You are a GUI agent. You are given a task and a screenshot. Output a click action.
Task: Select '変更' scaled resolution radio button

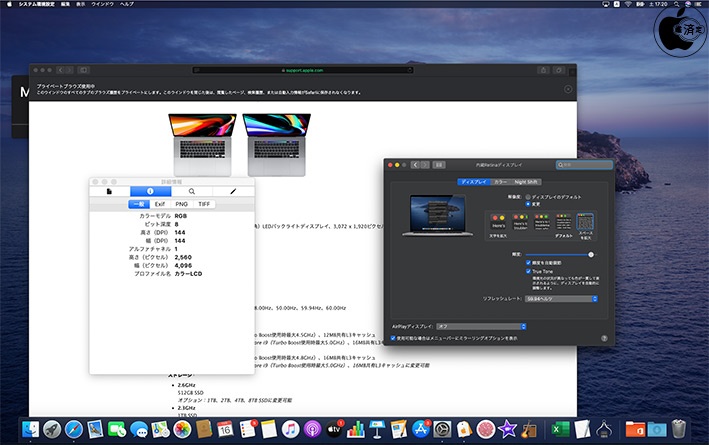coord(528,204)
